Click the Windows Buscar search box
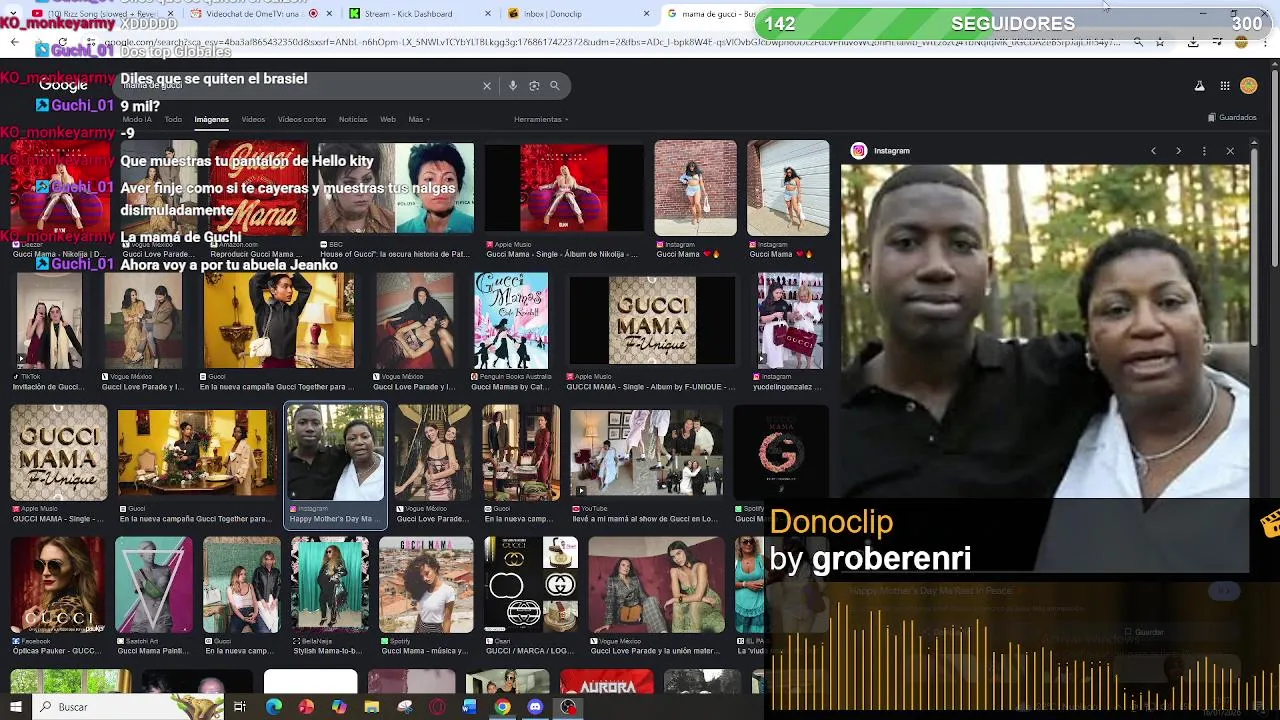Image resolution: width=1280 pixels, height=720 pixels. pos(129,707)
